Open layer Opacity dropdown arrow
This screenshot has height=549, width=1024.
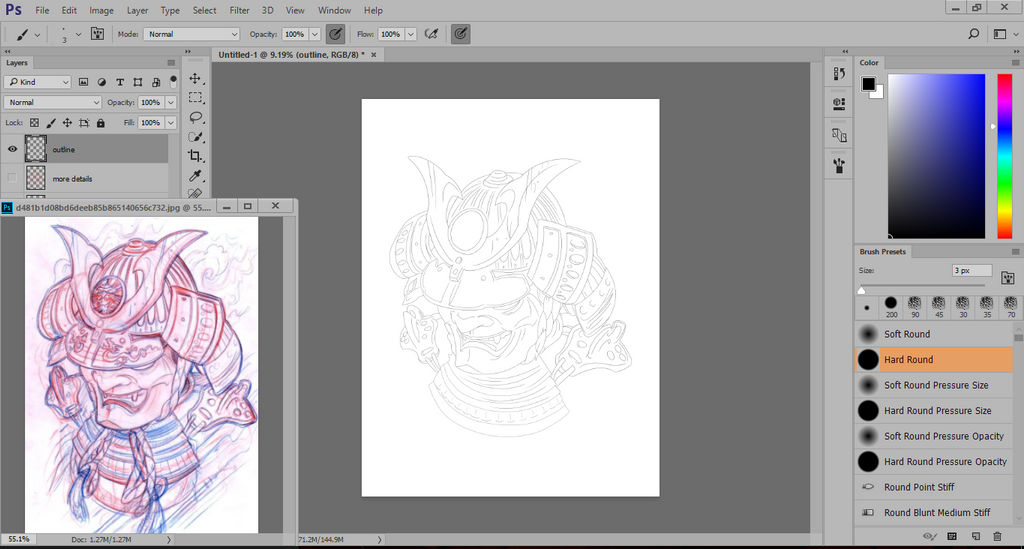tap(171, 102)
